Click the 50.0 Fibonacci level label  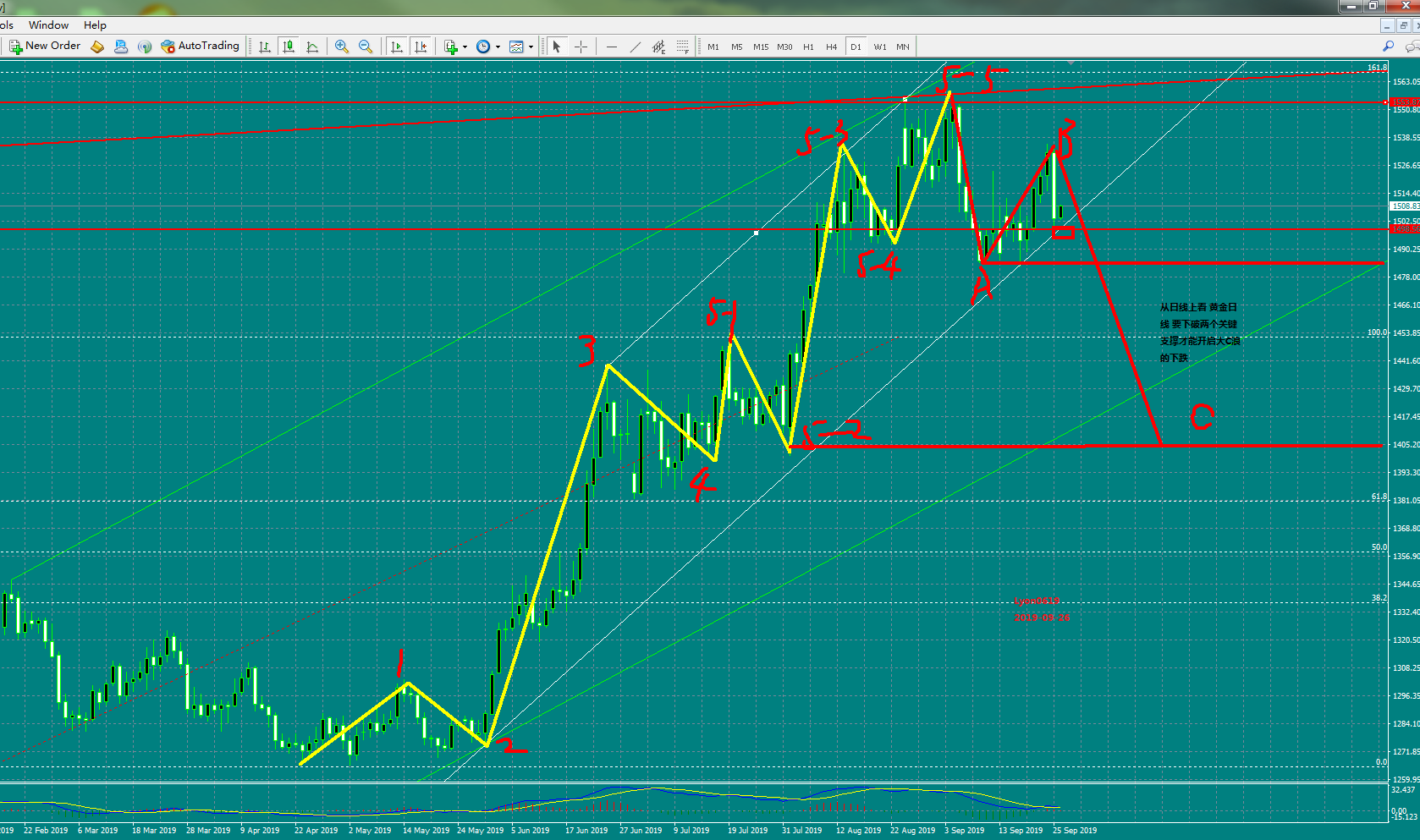click(1379, 547)
